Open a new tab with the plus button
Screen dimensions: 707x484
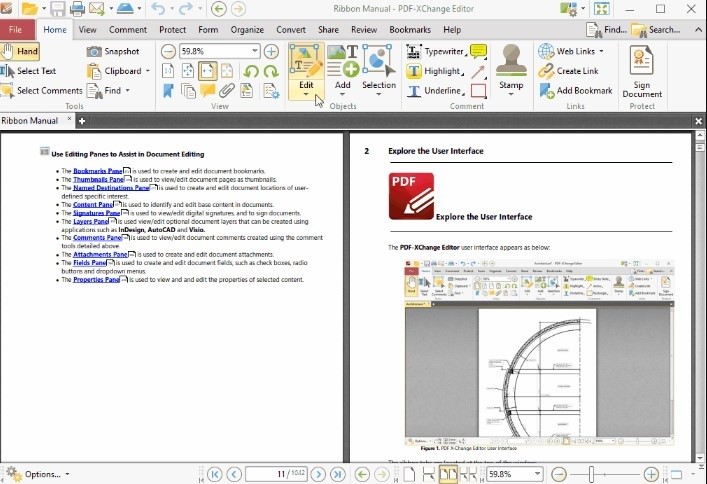point(82,121)
